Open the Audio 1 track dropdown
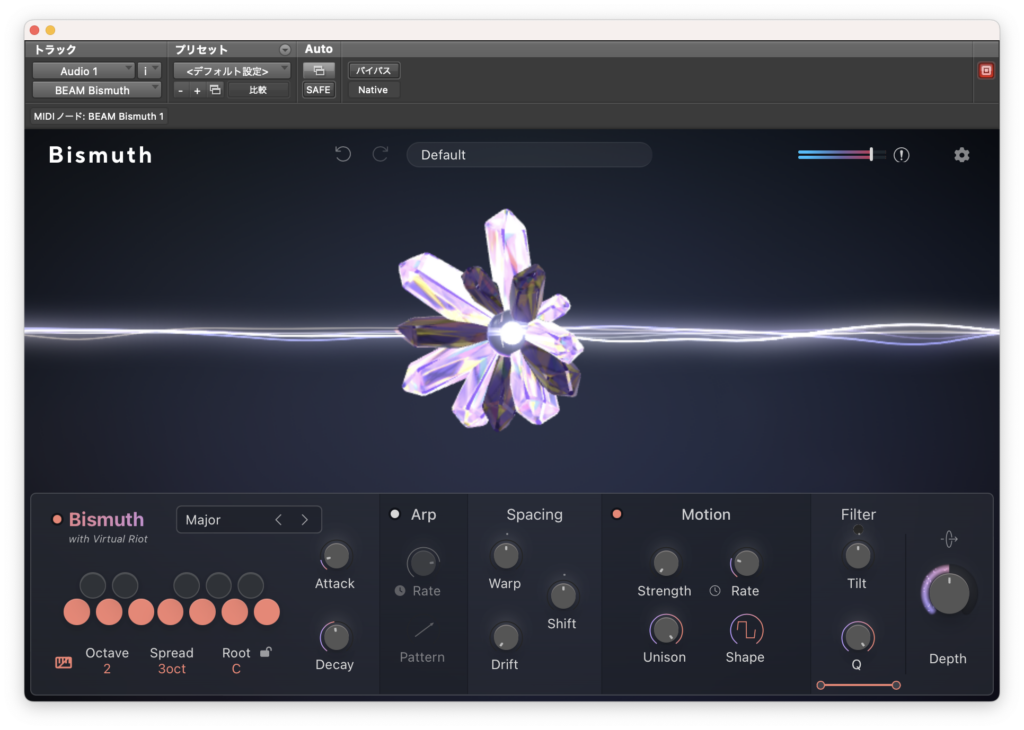Screen dimensions: 1024x730 [x=84, y=71]
